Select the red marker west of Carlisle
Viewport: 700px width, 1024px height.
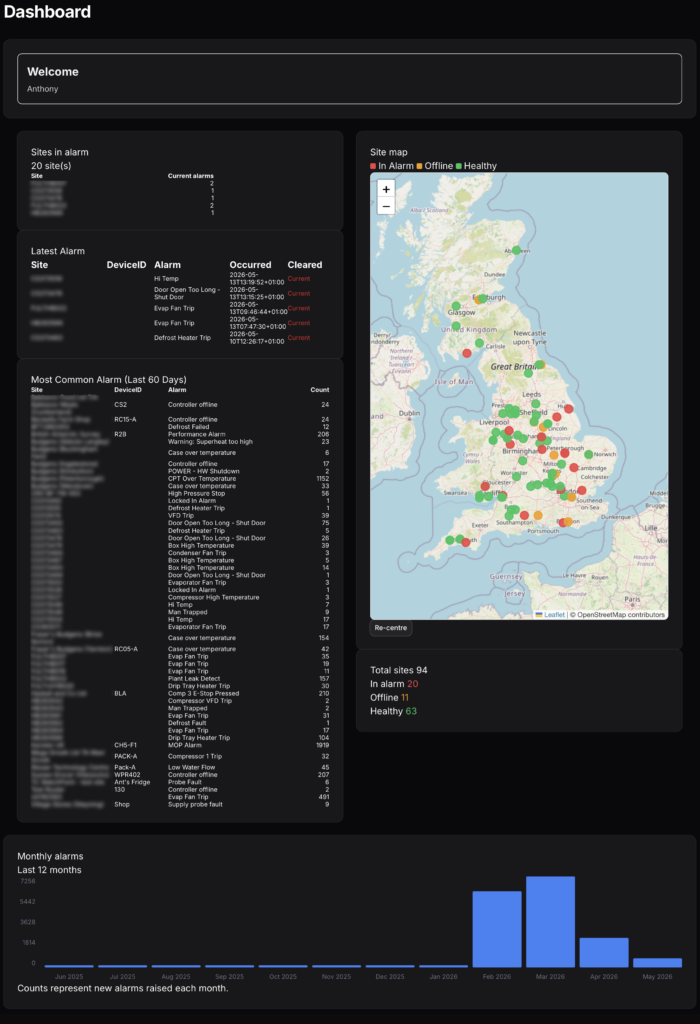click(x=467, y=353)
